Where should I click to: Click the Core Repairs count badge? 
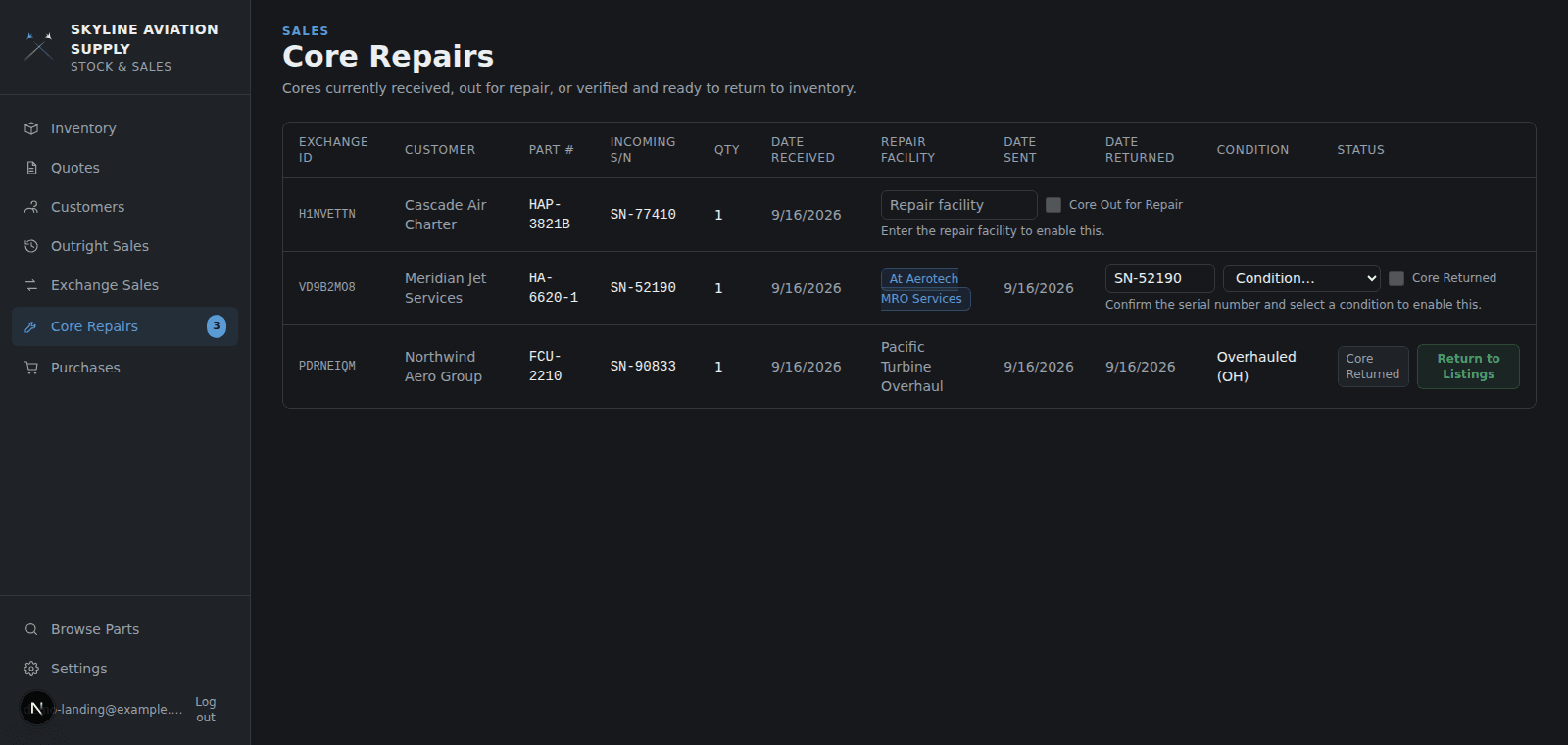[217, 326]
